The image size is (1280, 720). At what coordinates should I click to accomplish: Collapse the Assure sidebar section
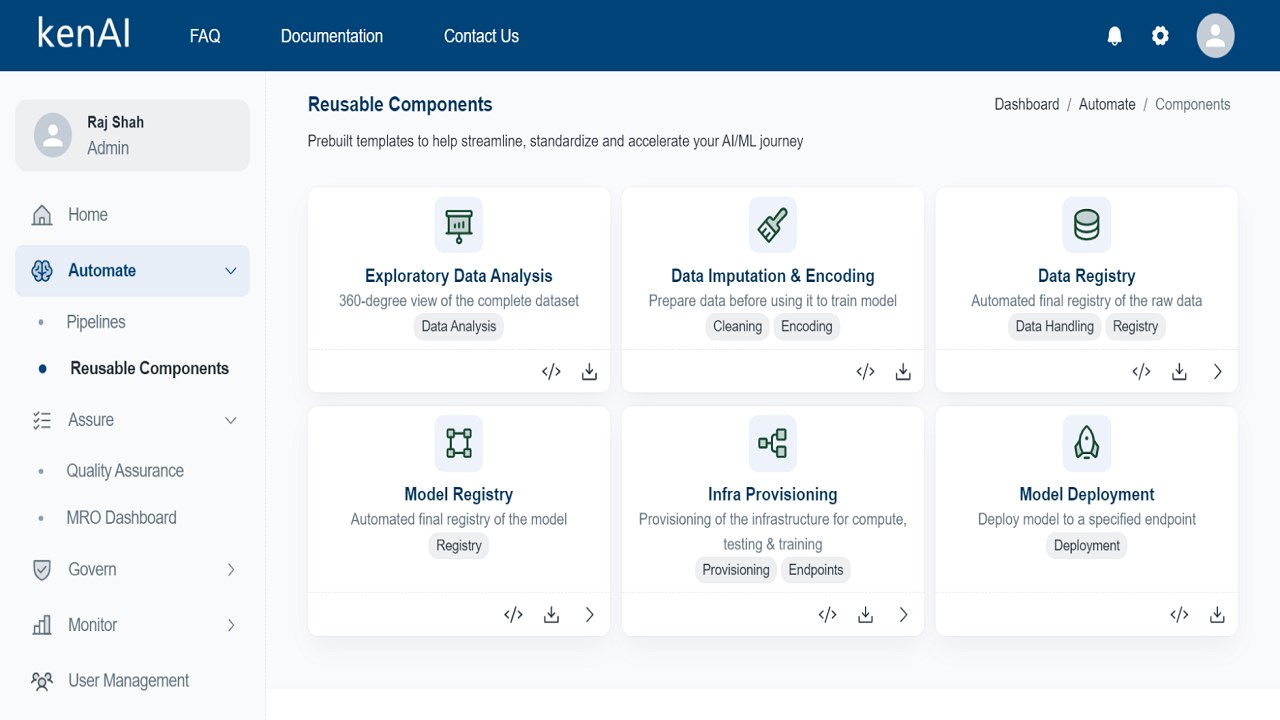231,420
